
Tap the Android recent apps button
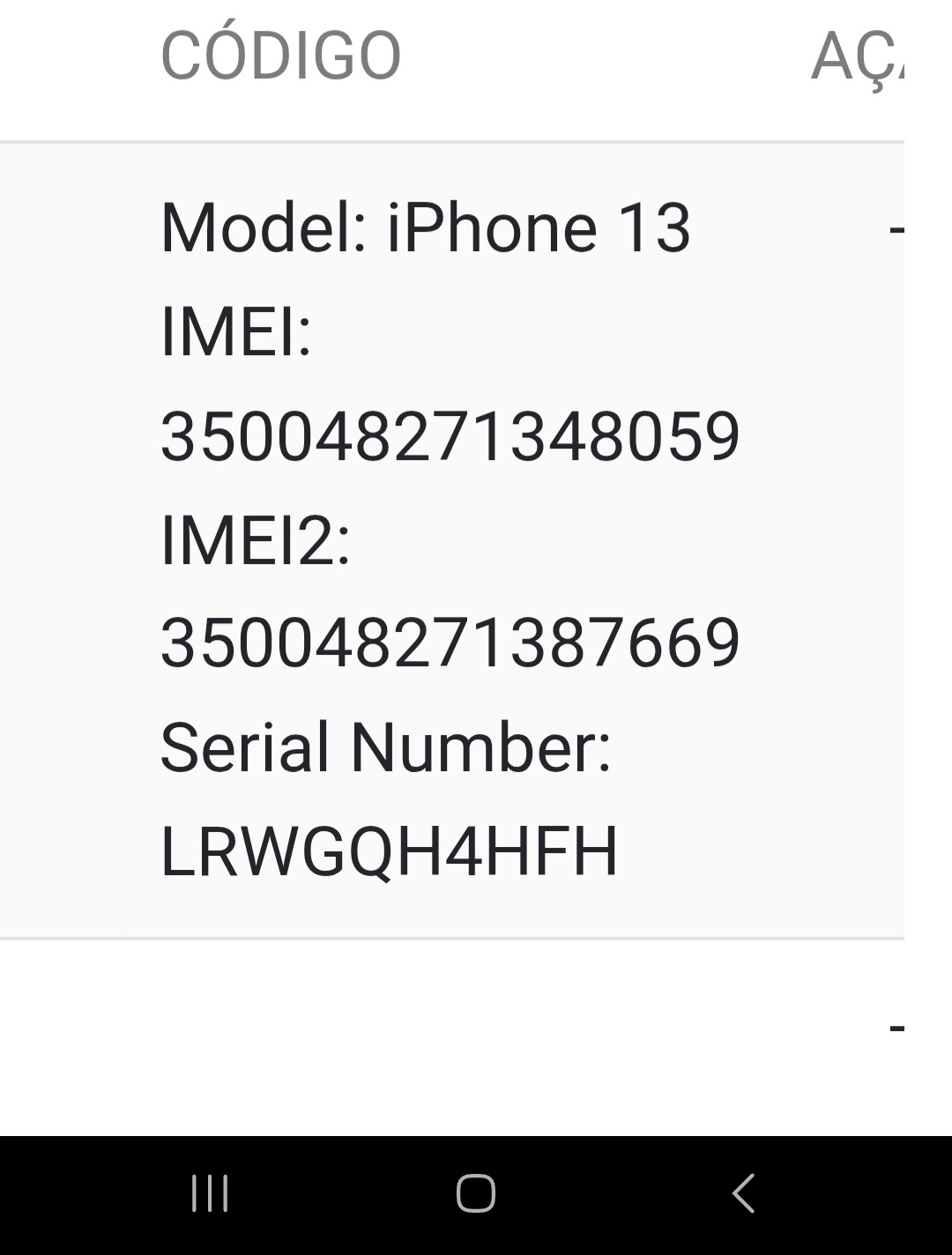click(210, 1193)
